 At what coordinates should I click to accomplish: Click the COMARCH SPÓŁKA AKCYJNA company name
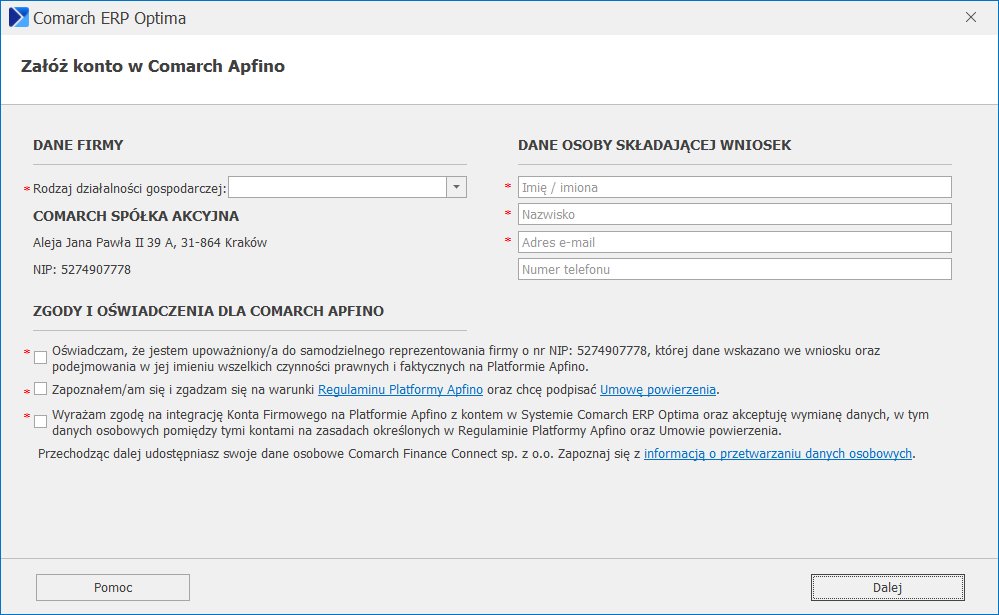point(136,216)
